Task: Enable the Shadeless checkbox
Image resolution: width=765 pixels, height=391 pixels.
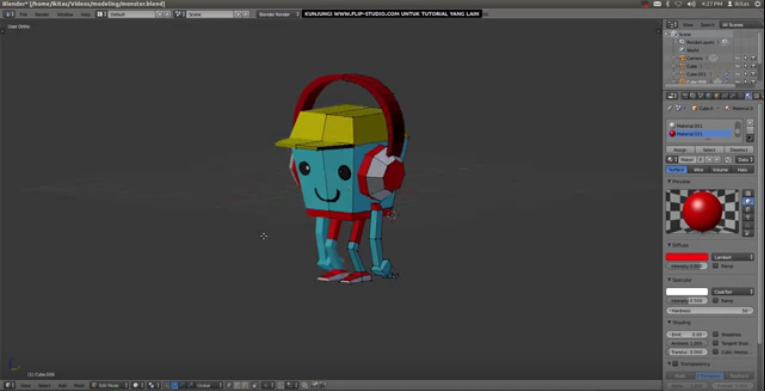Action: pos(715,334)
